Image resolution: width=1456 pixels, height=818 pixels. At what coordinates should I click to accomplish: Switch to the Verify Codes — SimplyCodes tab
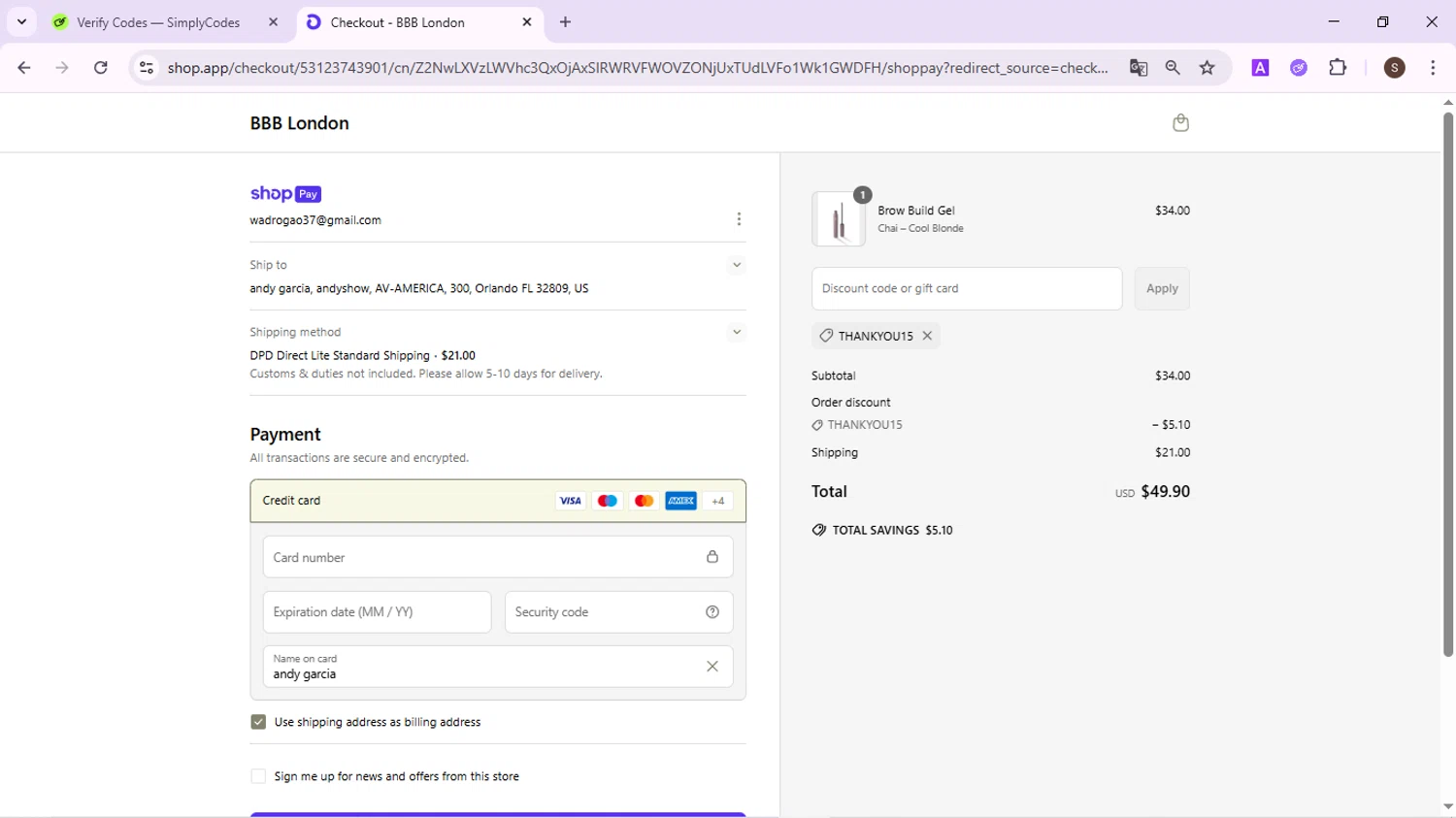tap(157, 22)
